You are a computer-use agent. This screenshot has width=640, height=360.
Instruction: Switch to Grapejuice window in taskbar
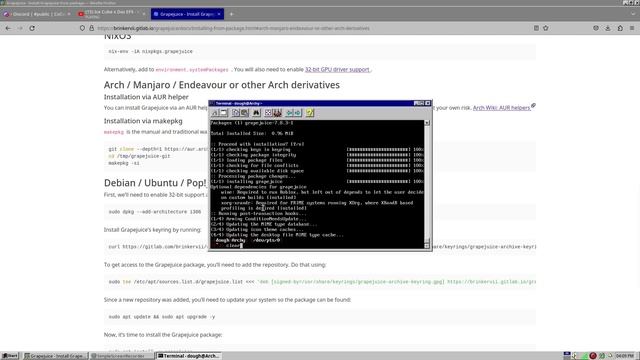click(55, 356)
